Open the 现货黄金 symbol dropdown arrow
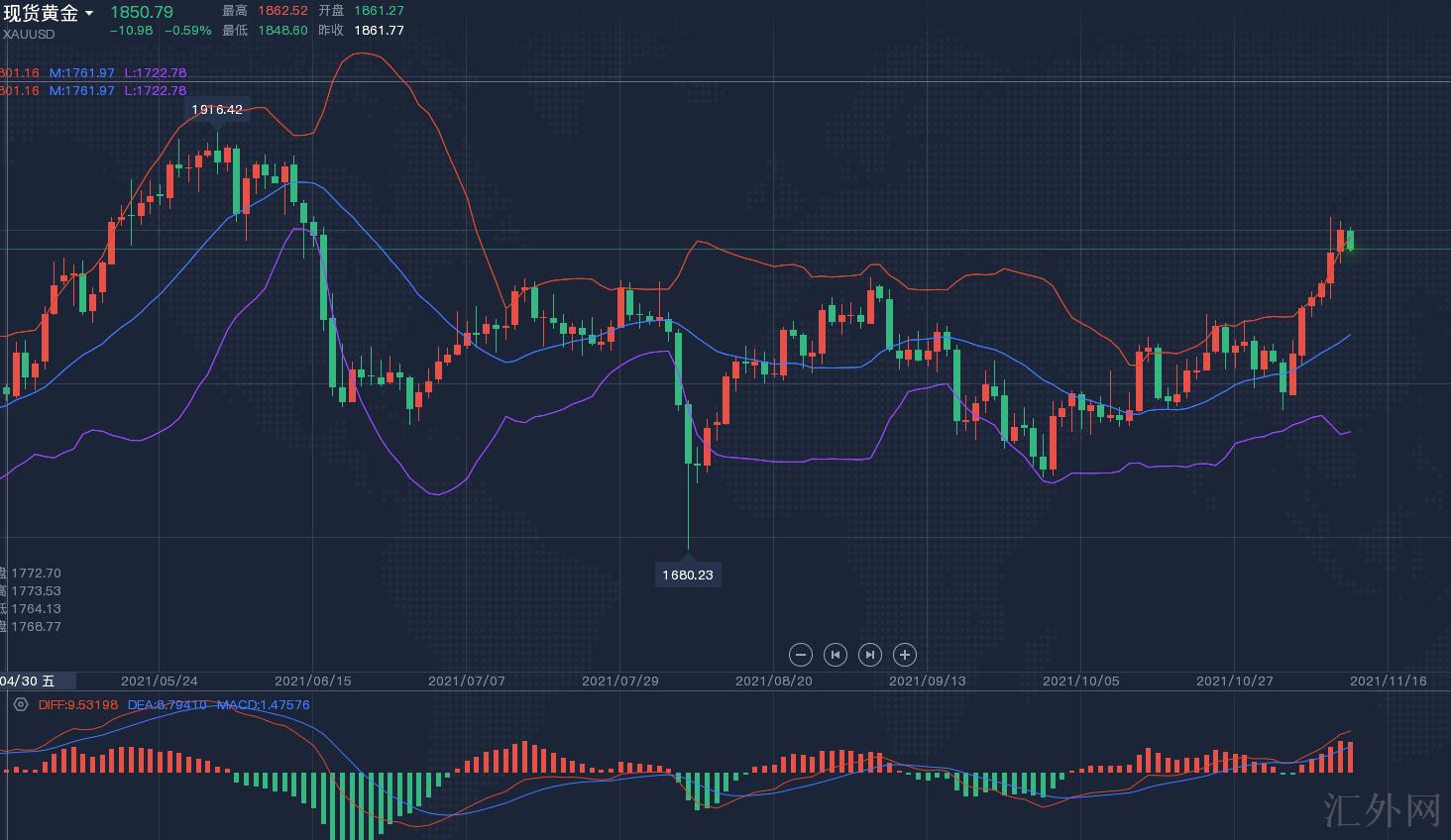This screenshot has height=840, width=1451. (89, 14)
